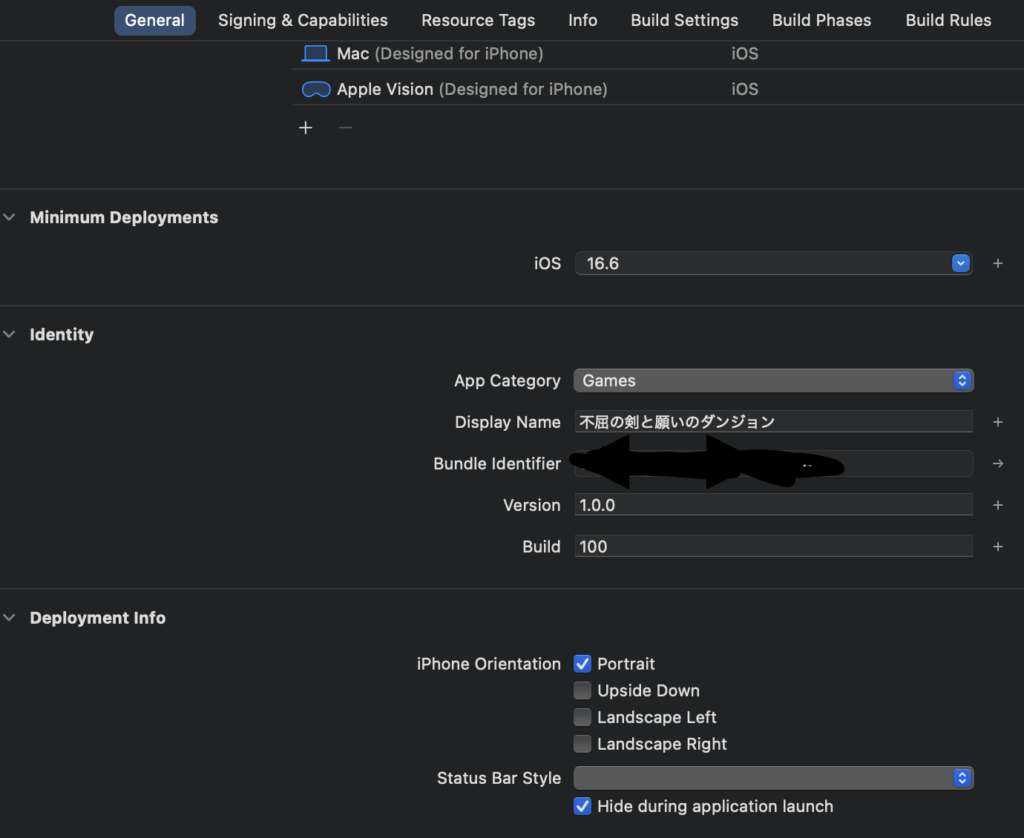Click the remove destination minus icon
The image size is (1024, 838).
pyautogui.click(x=345, y=128)
